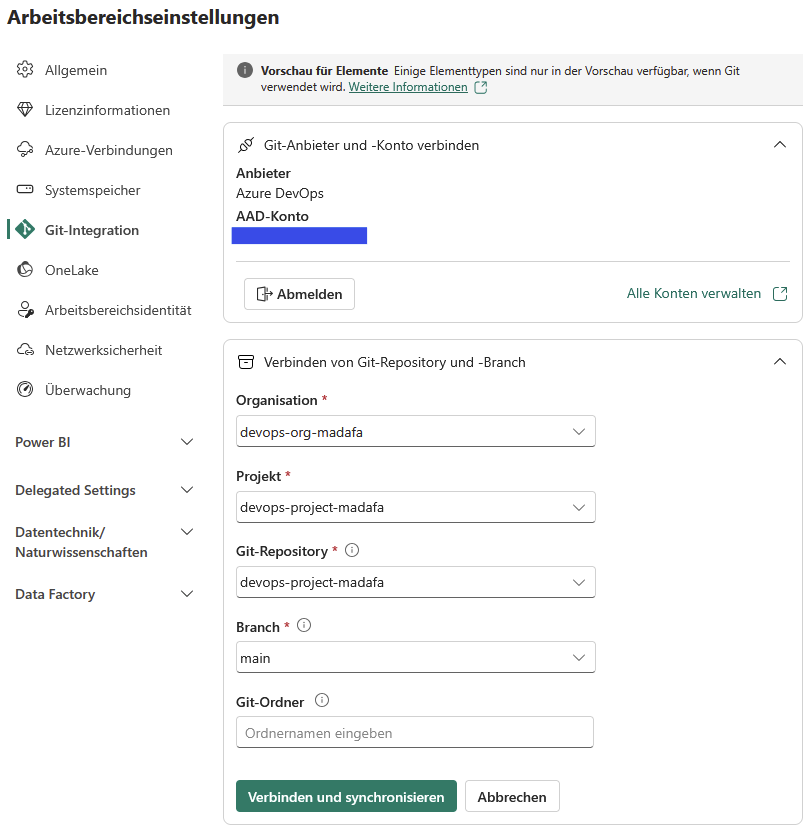Image resolution: width=812 pixels, height=832 pixels.
Task: Open the Projekt dropdown
Action: pyautogui.click(x=416, y=507)
